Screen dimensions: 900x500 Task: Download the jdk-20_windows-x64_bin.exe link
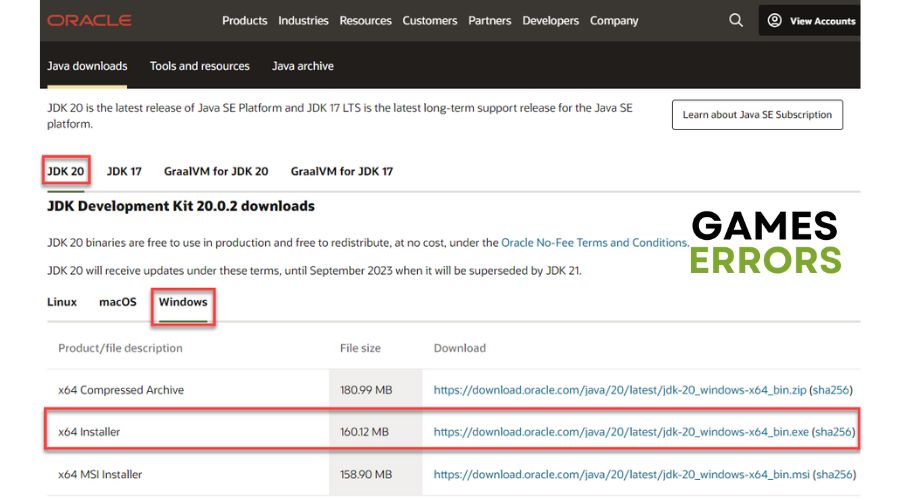[x=621, y=432]
